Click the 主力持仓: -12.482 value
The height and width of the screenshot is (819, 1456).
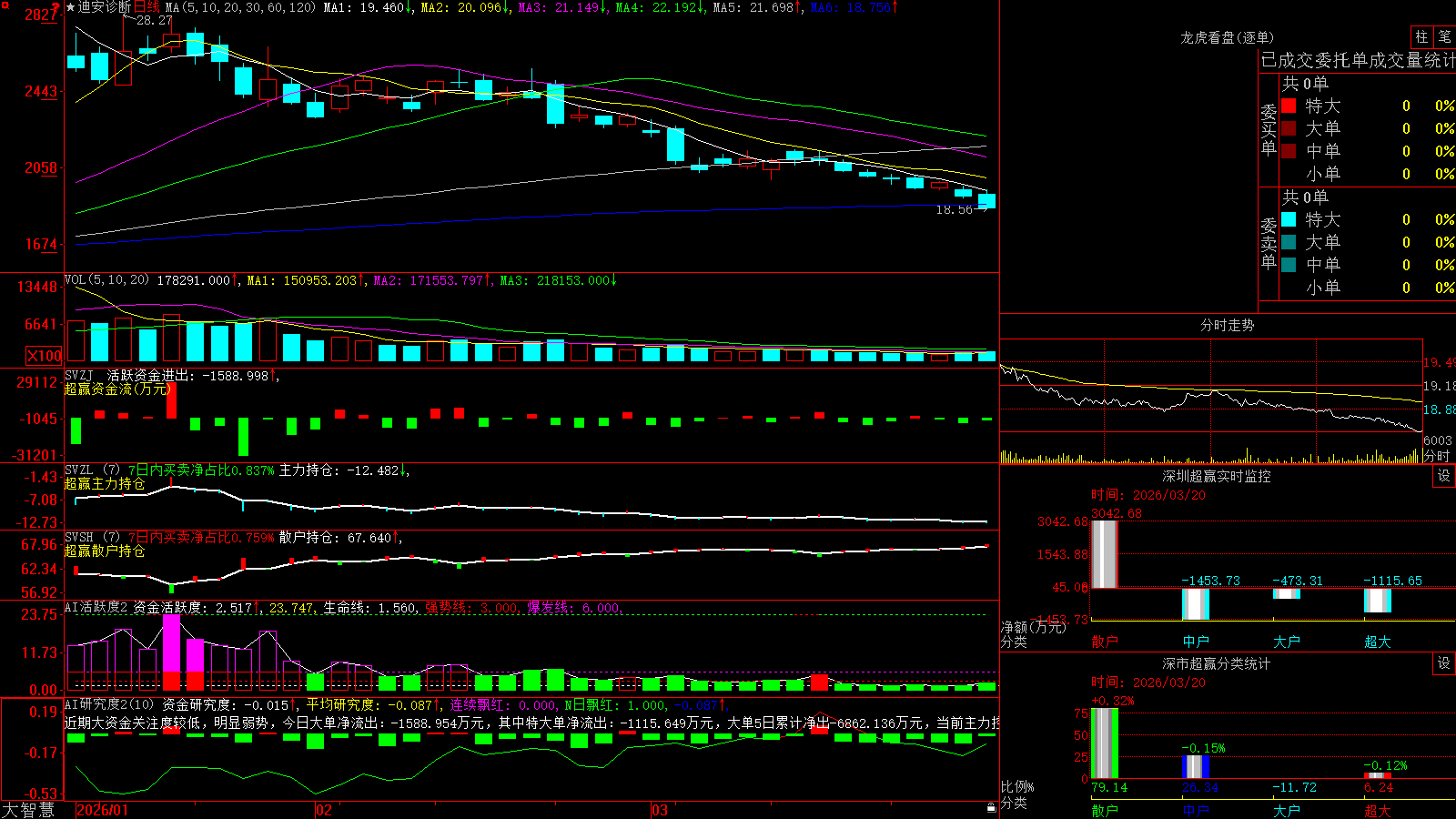(x=339, y=470)
